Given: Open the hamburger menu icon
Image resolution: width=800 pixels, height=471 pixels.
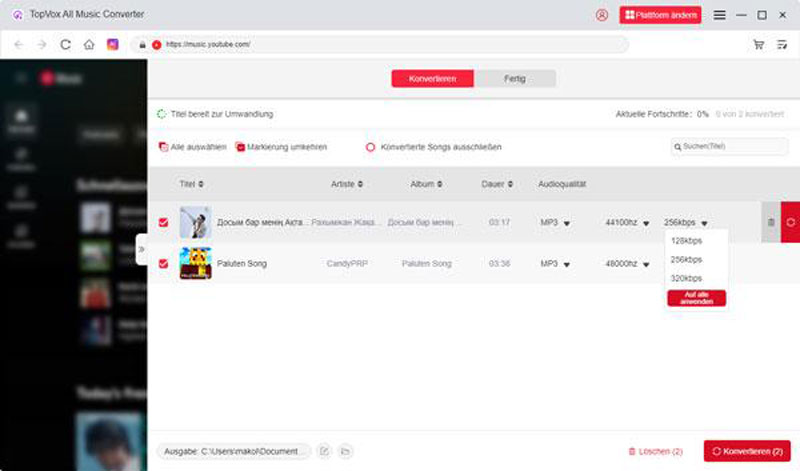Looking at the screenshot, I should pos(719,15).
